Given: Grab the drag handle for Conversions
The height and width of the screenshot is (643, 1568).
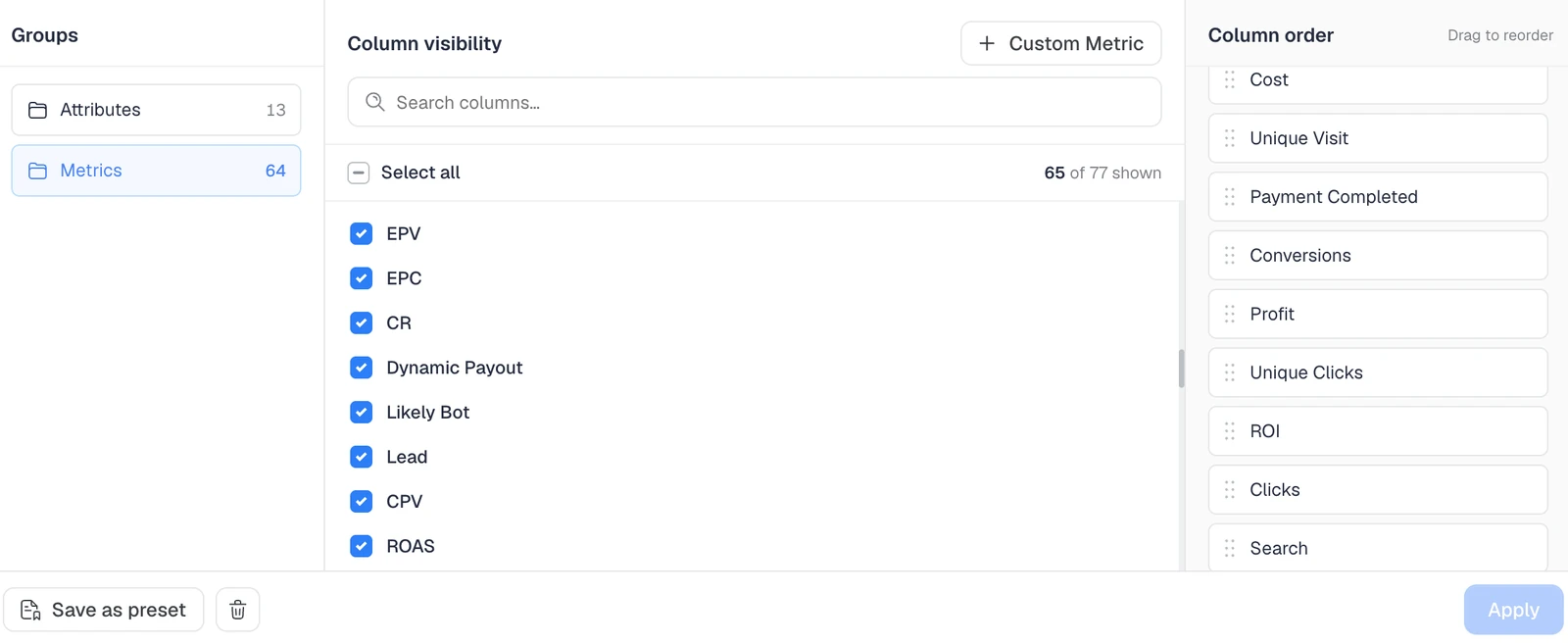Looking at the screenshot, I should pos(1230,256).
